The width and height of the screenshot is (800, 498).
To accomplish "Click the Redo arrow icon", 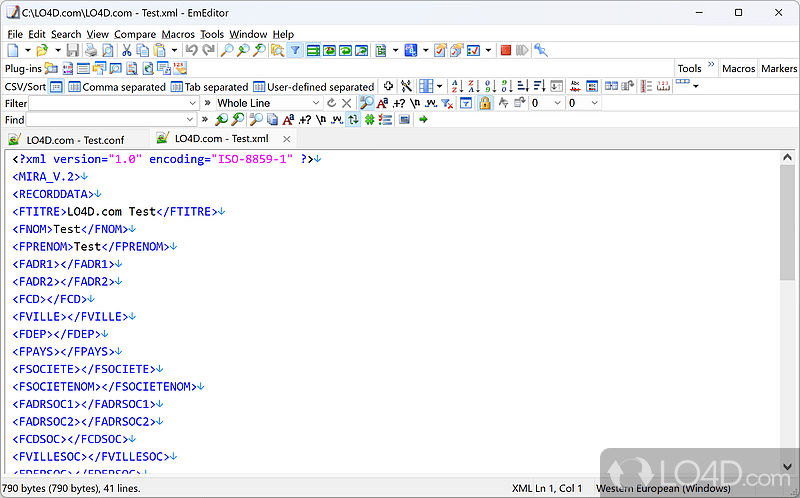I will tap(208, 50).
